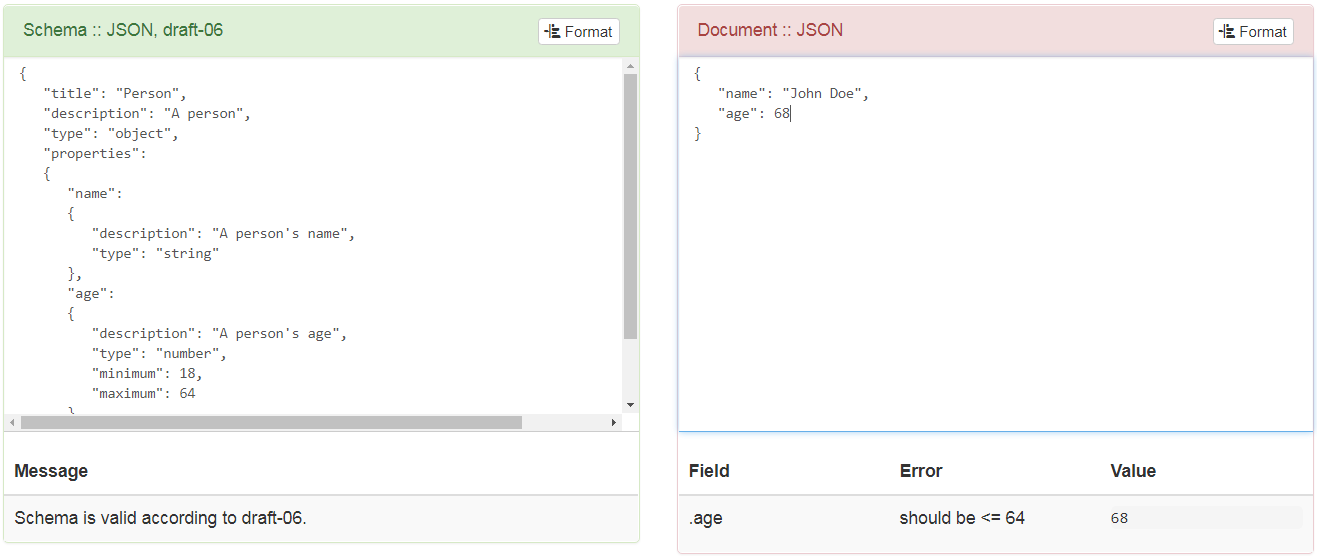Click the value cell showing 68

(1206, 518)
